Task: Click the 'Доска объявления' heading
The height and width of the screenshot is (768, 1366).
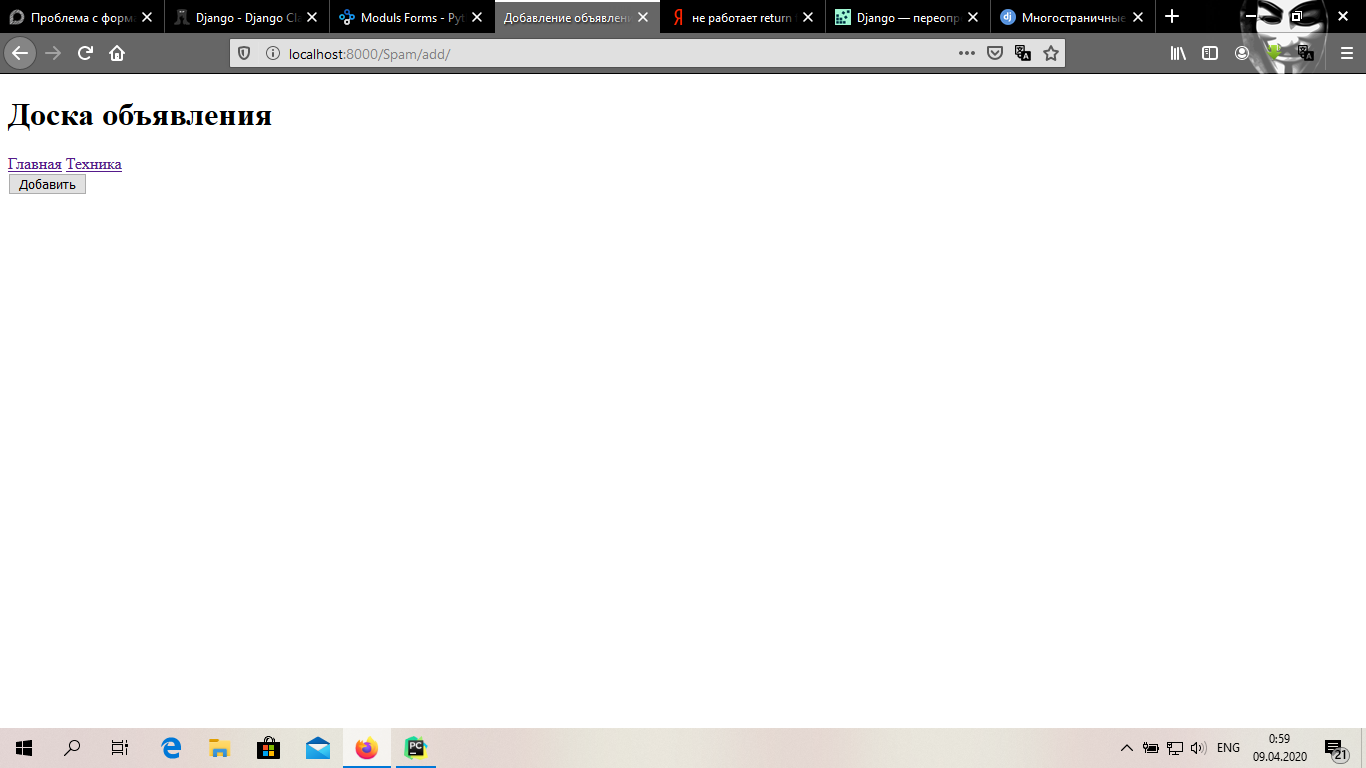Action: coord(140,115)
